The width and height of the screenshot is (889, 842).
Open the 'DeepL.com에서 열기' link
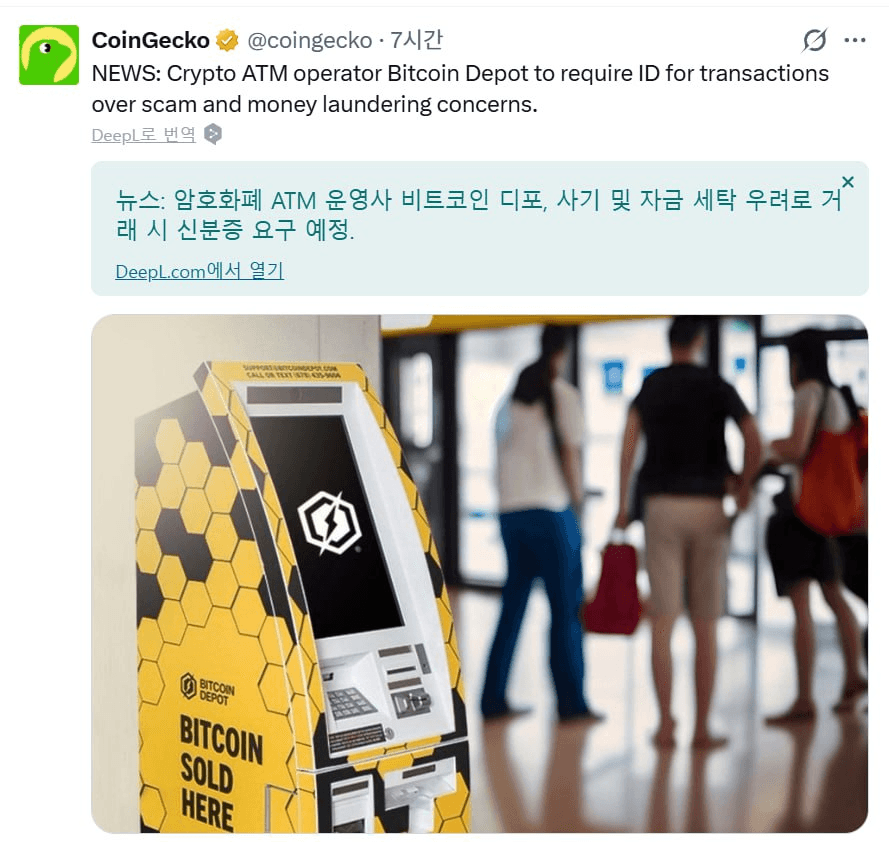[x=200, y=271]
